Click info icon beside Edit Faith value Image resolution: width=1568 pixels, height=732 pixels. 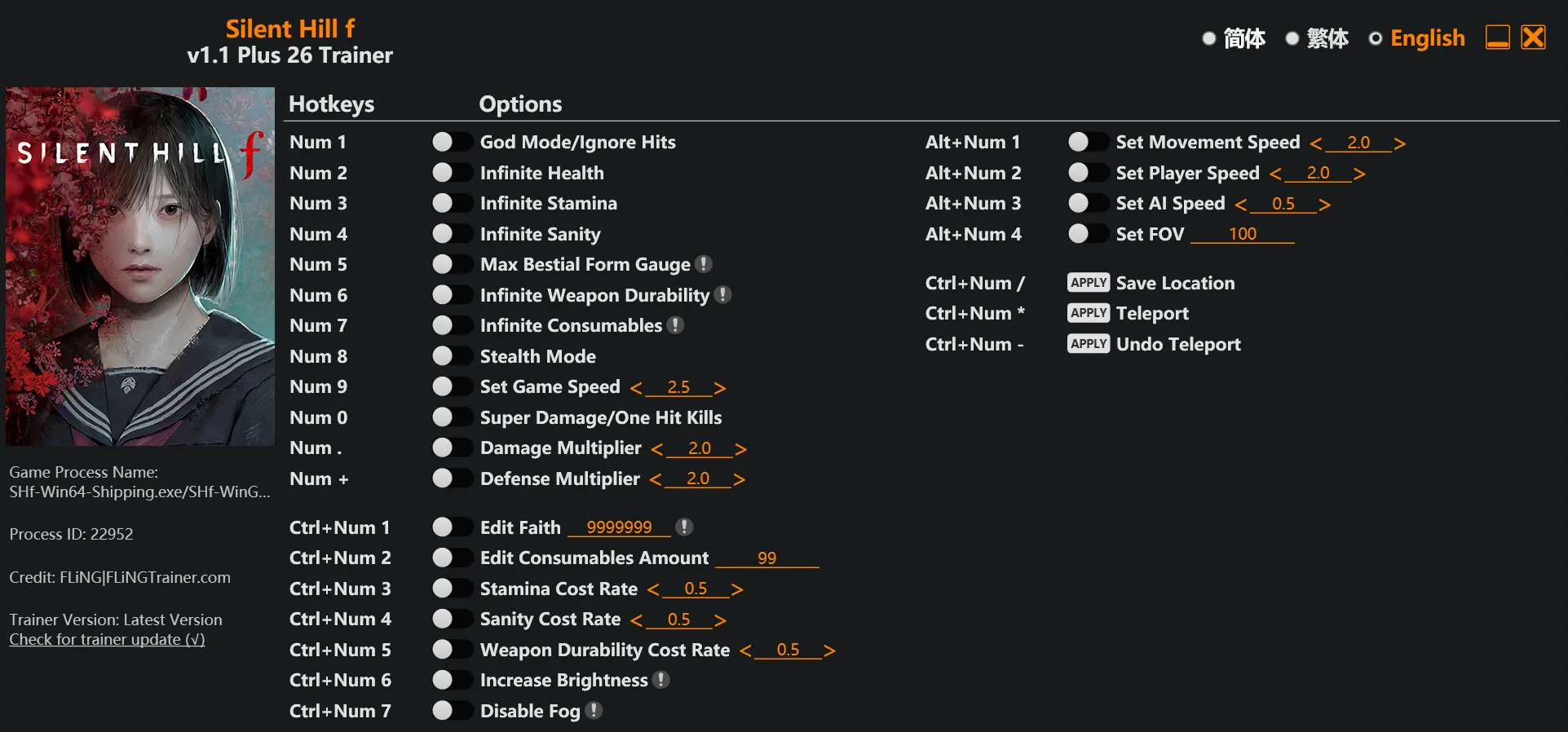tap(685, 527)
